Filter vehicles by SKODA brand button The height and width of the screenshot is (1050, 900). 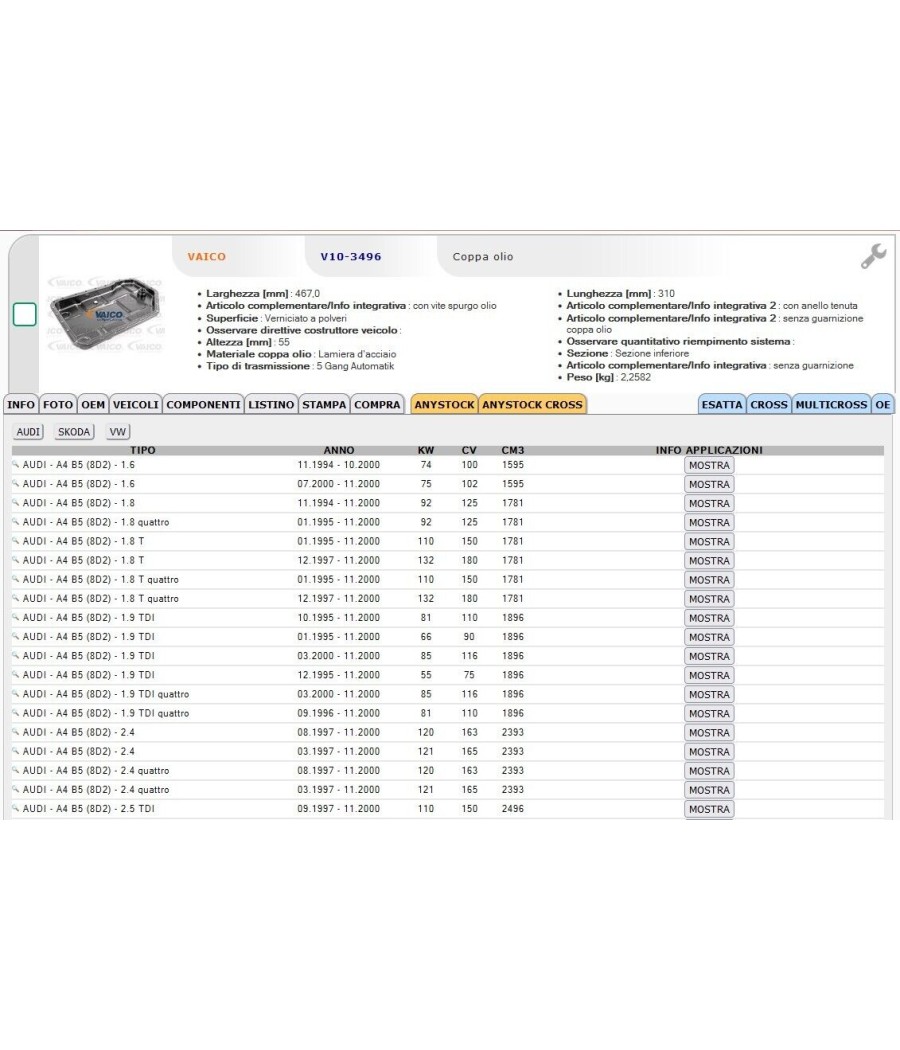pos(74,432)
